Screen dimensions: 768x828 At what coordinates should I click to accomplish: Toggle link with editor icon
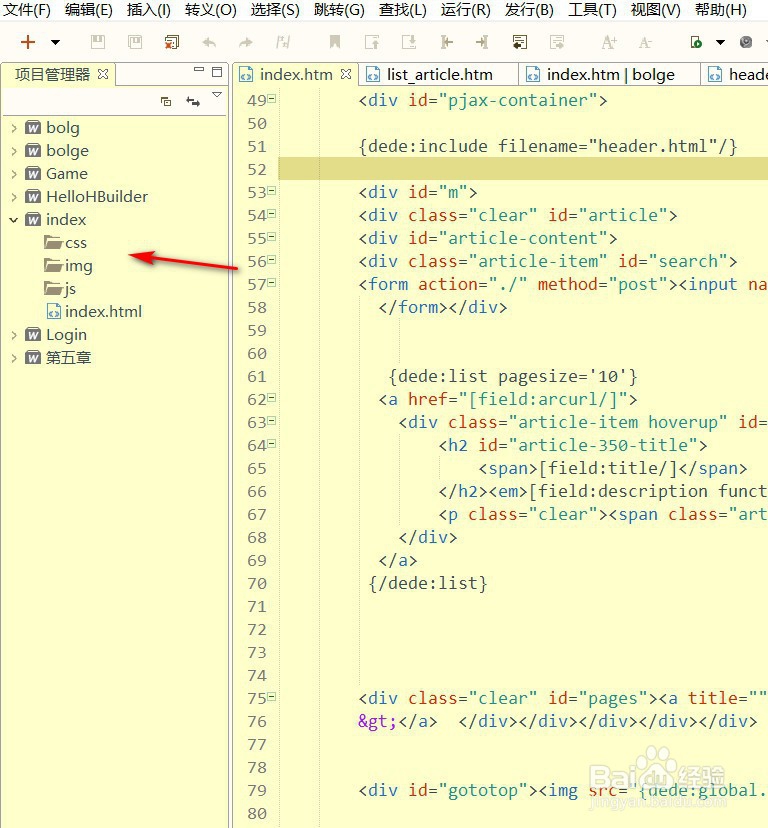point(193,101)
